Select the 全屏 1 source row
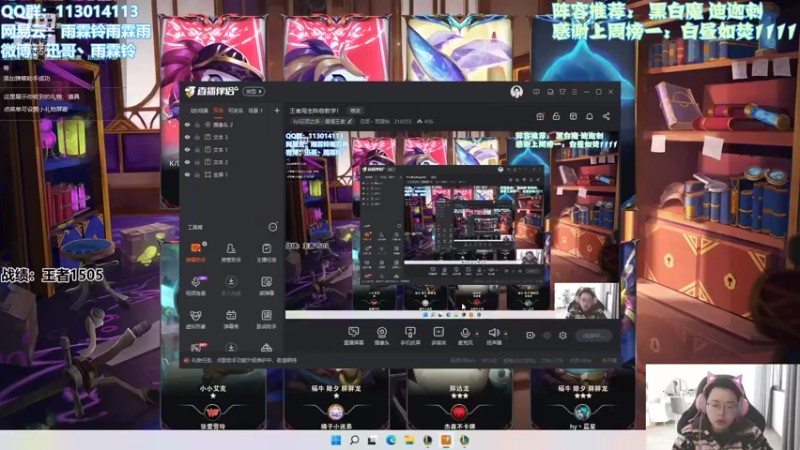Screen dimensions: 800x450 click(x=232, y=174)
